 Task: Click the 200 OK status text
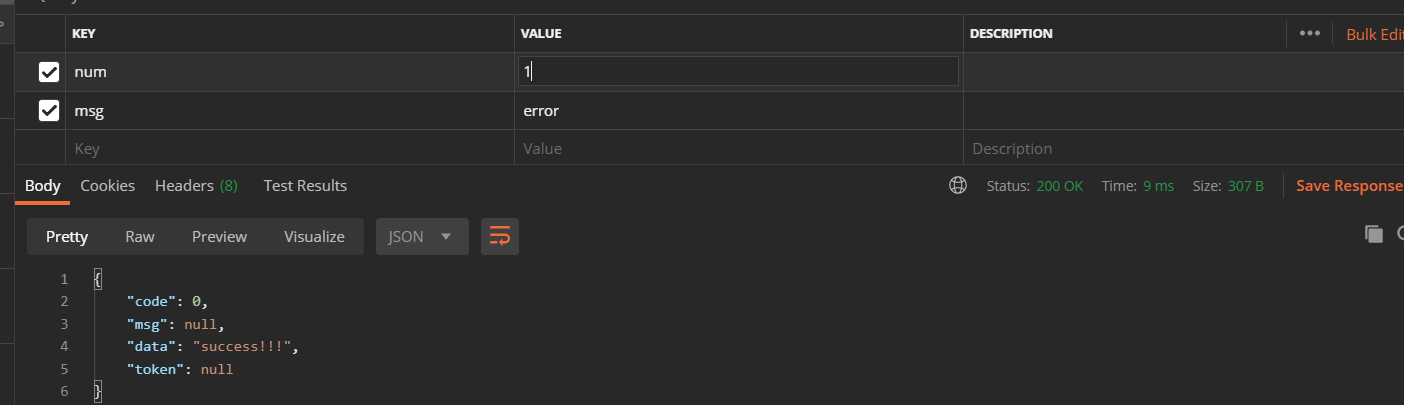pos(1059,186)
